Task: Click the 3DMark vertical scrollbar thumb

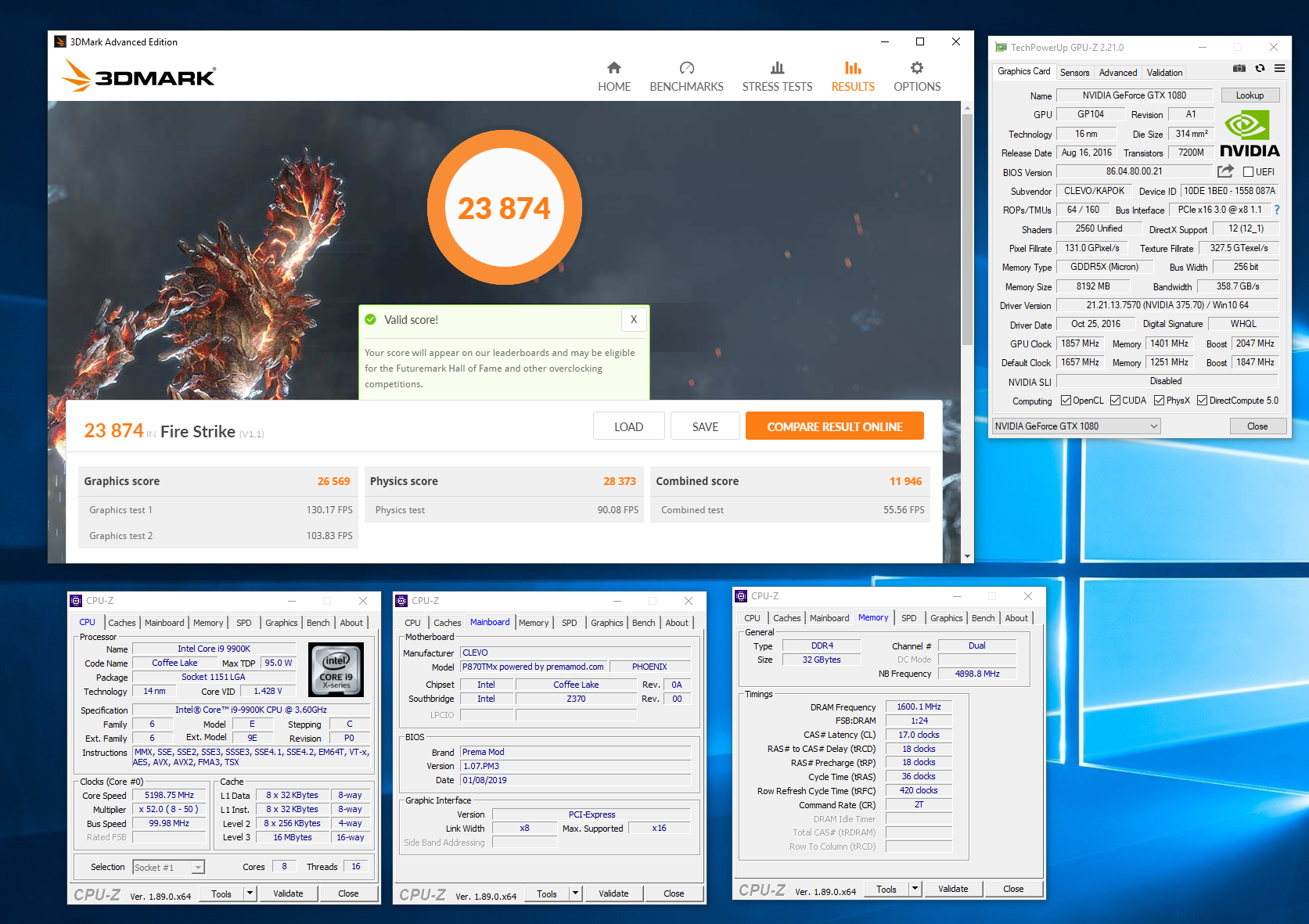Action: 967,231
